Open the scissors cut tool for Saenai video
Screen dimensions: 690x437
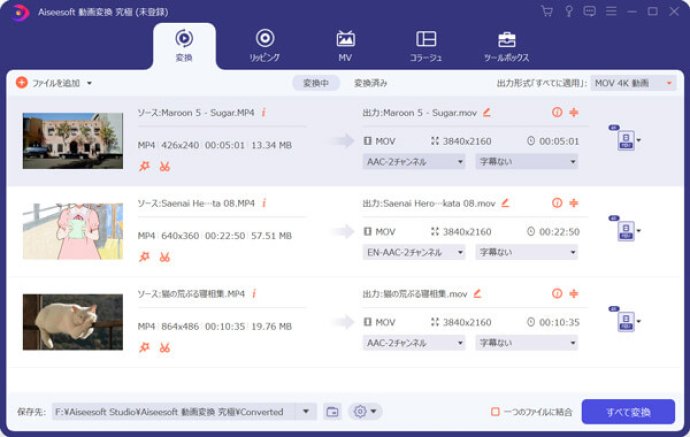(x=165, y=257)
